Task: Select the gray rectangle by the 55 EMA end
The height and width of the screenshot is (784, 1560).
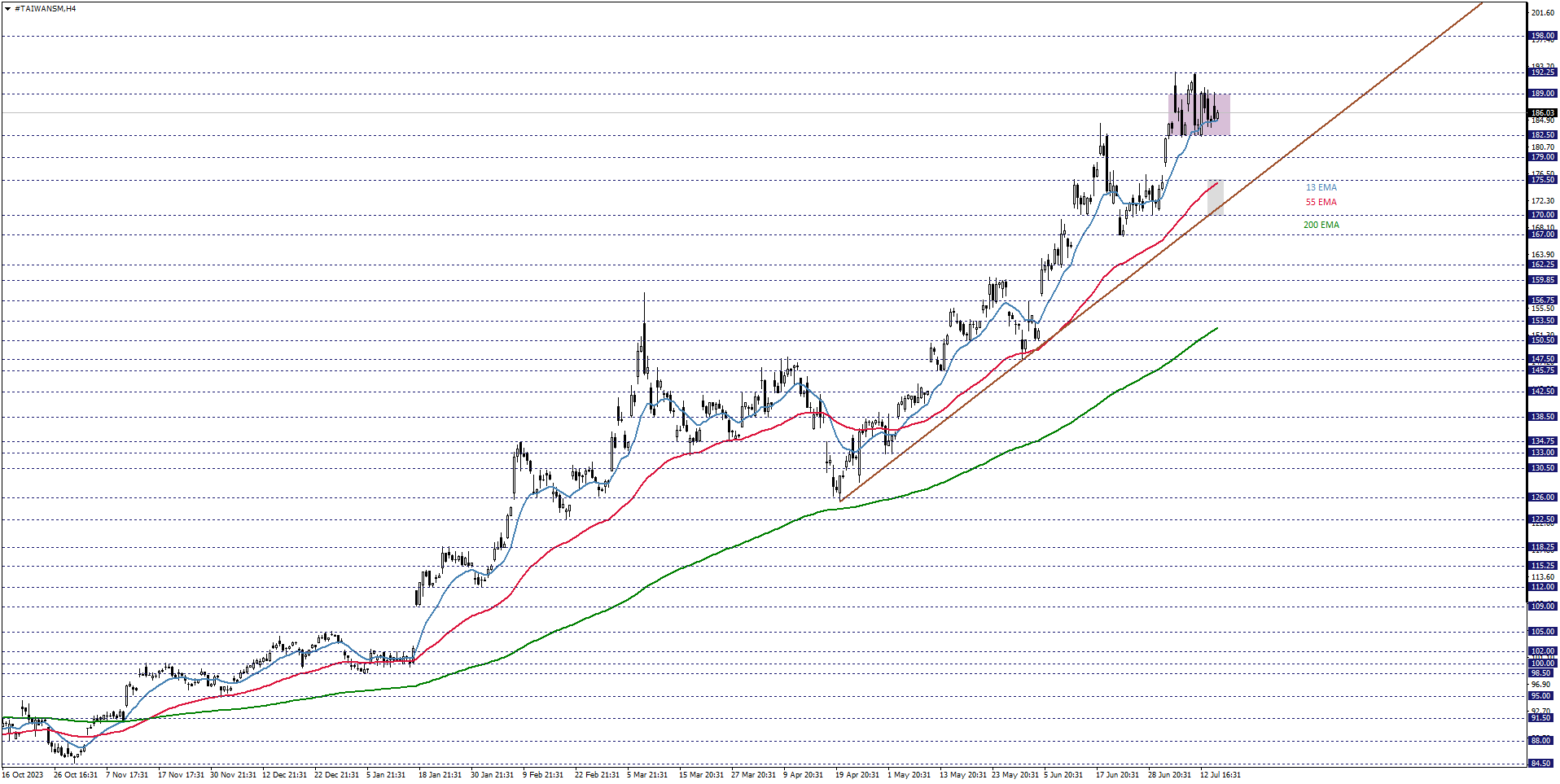Action: [x=1215, y=198]
